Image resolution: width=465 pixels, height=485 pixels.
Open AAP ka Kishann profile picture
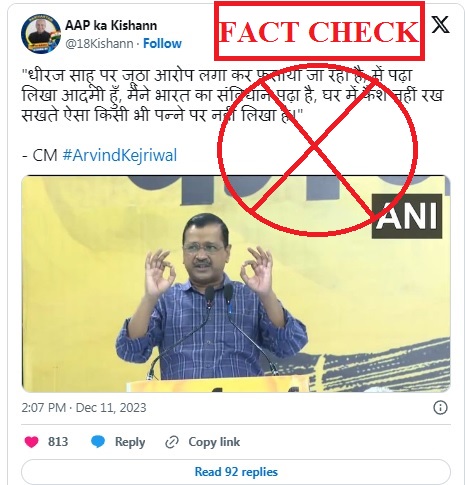[x=41, y=34]
